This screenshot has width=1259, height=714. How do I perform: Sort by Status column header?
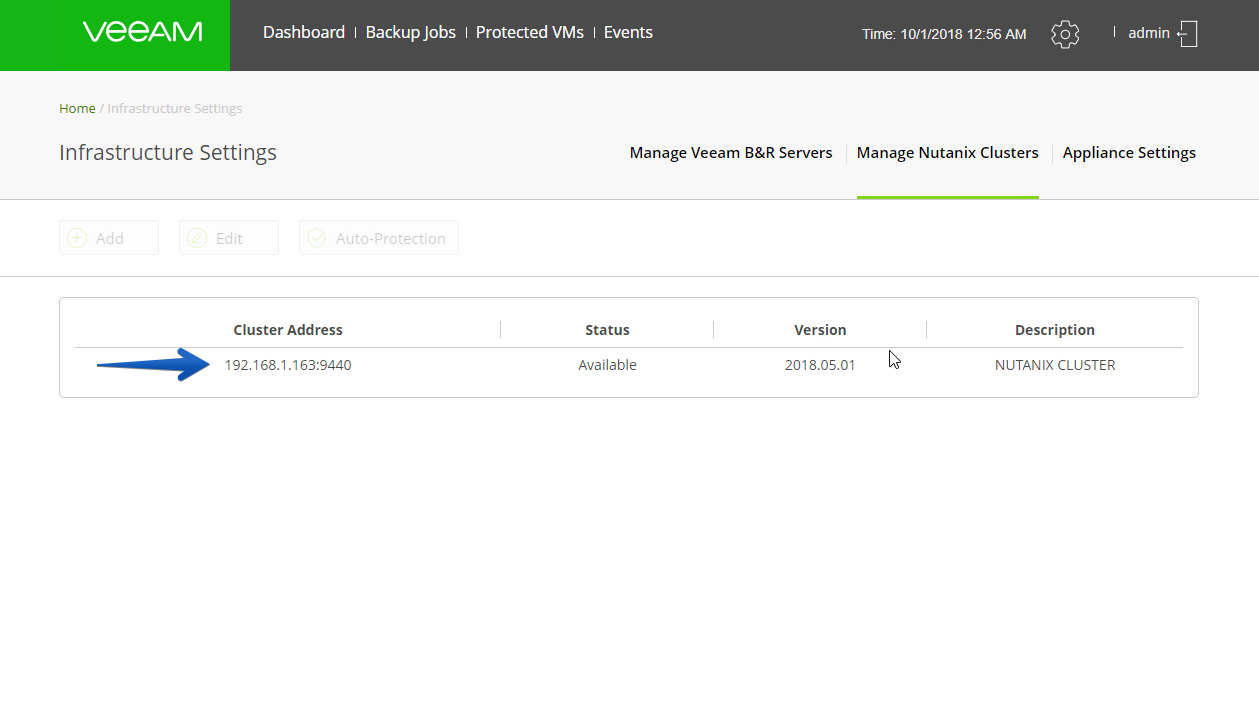(x=607, y=330)
